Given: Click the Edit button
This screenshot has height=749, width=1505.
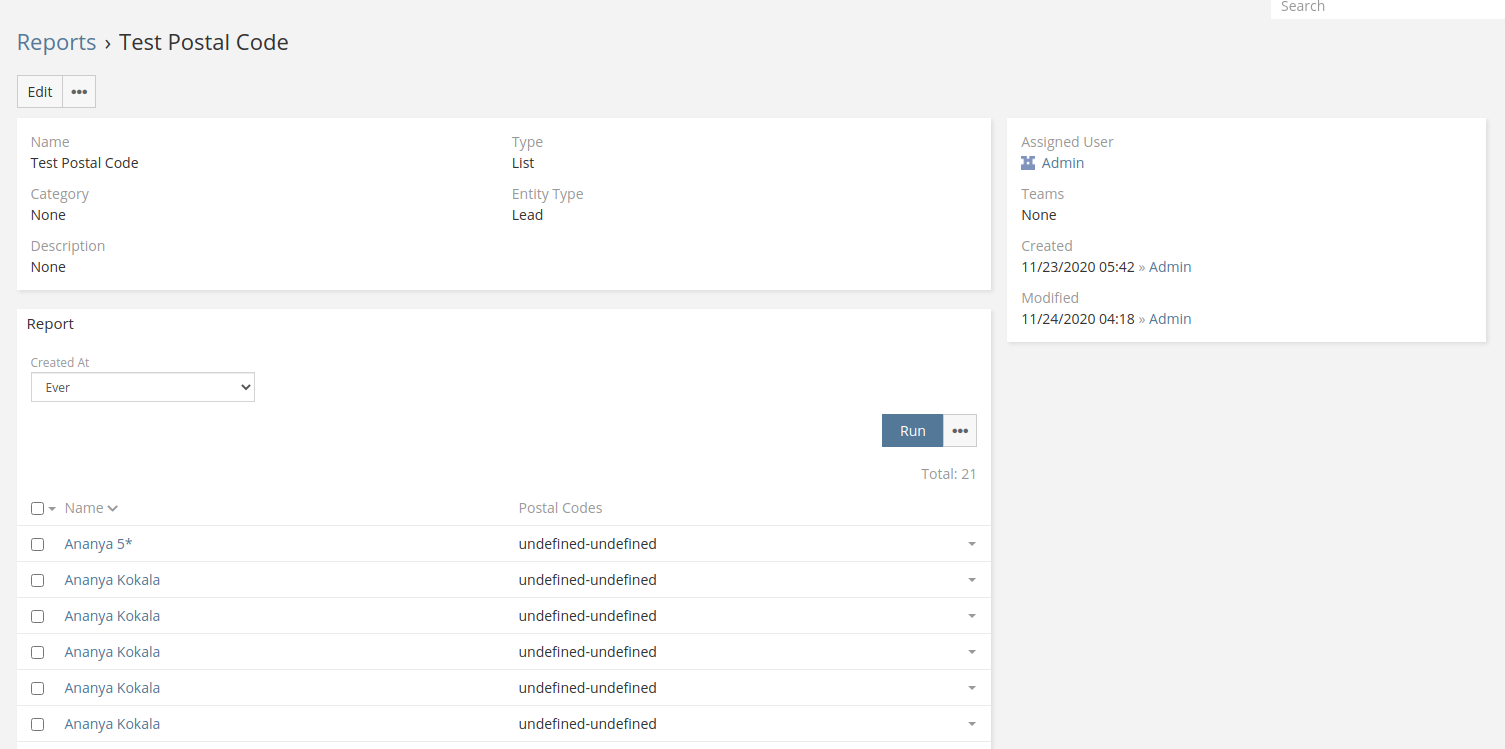Looking at the screenshot, I should coord(40,92).
